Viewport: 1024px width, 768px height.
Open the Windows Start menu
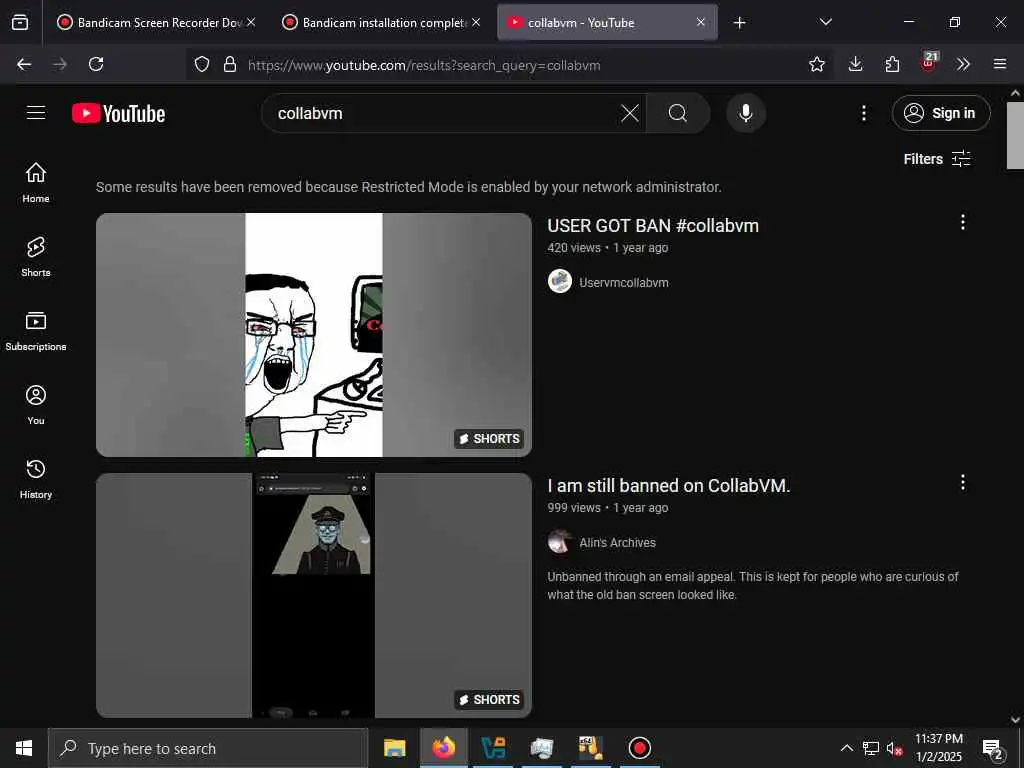point(24,748)
